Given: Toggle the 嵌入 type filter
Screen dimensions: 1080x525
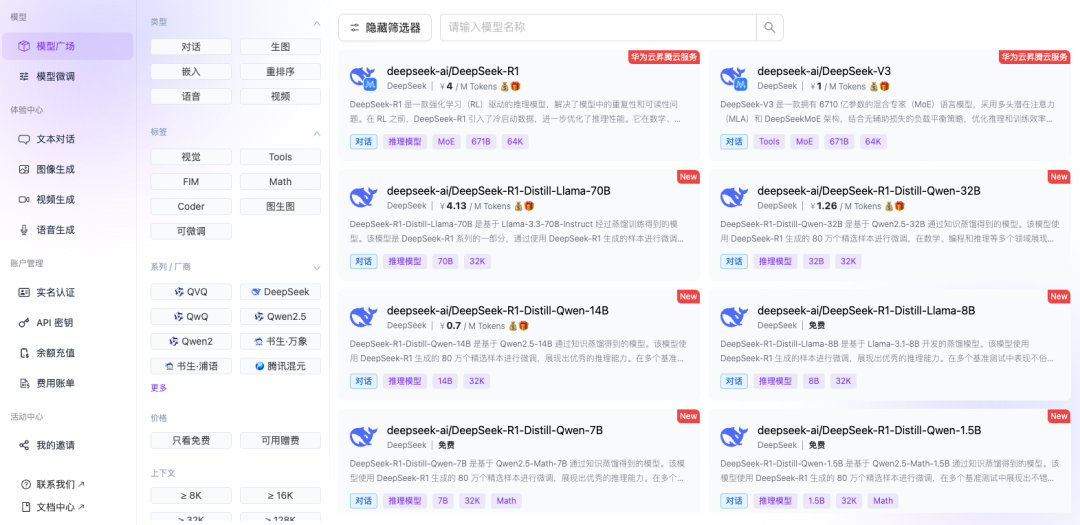Looking at the screenshot, I should (191, 72).
